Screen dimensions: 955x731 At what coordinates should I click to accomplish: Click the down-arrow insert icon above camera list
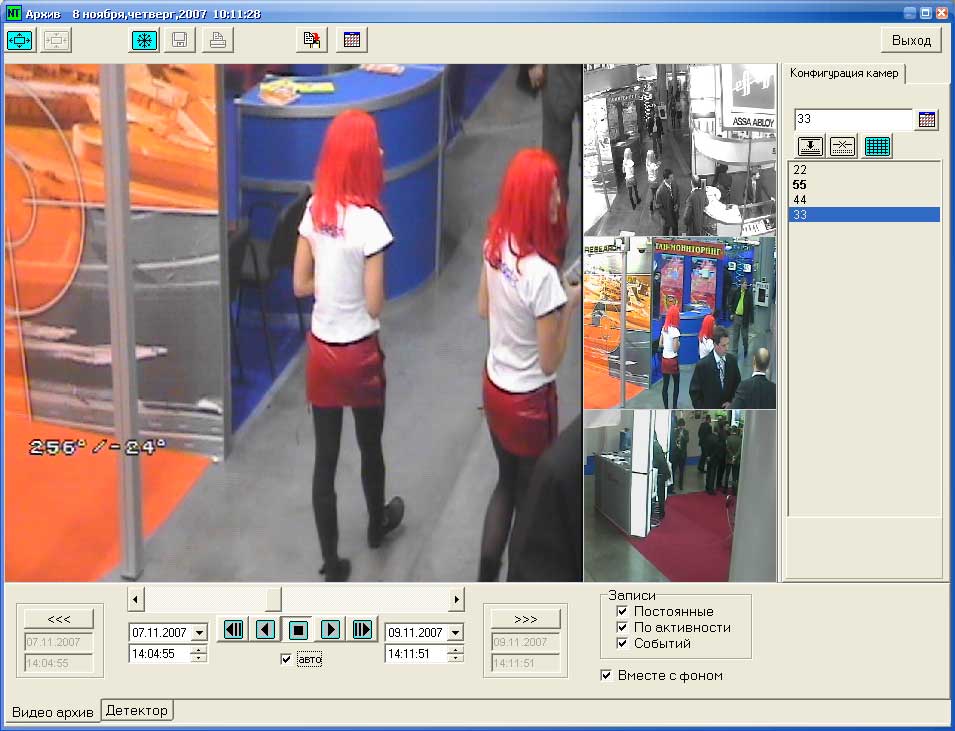click(810, 146)
